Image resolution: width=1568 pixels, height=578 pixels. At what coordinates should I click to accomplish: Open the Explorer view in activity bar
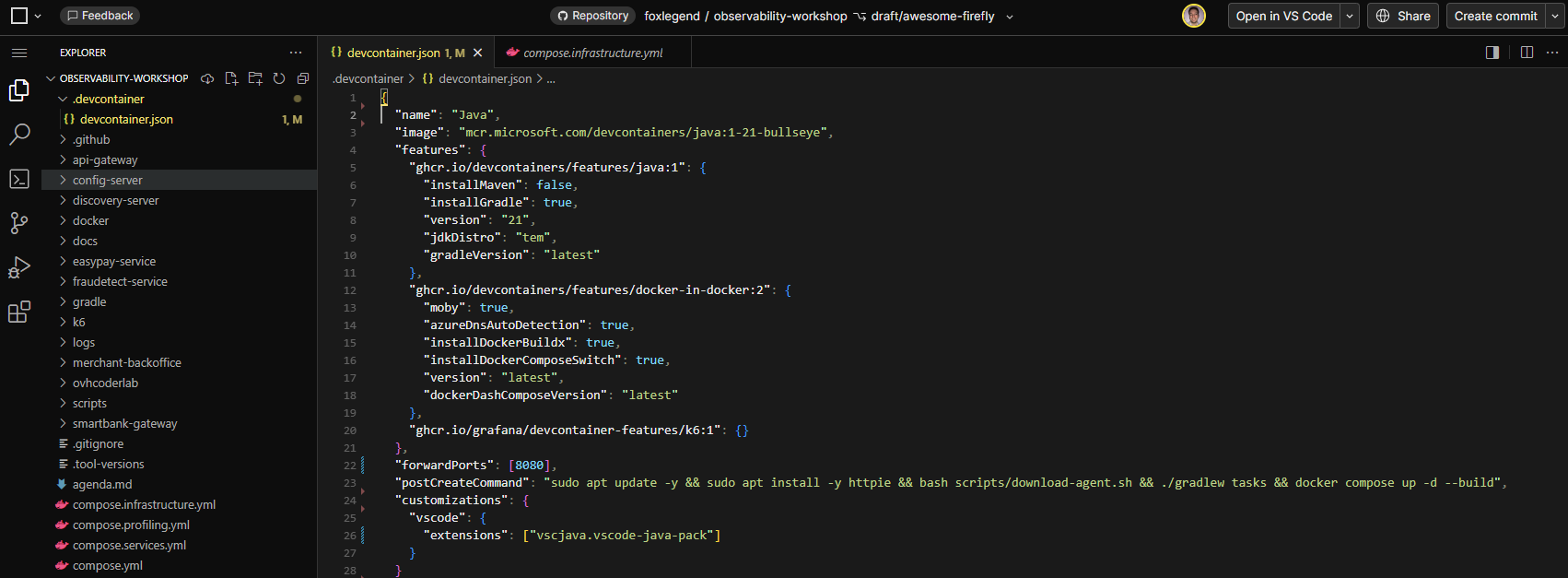19,89
